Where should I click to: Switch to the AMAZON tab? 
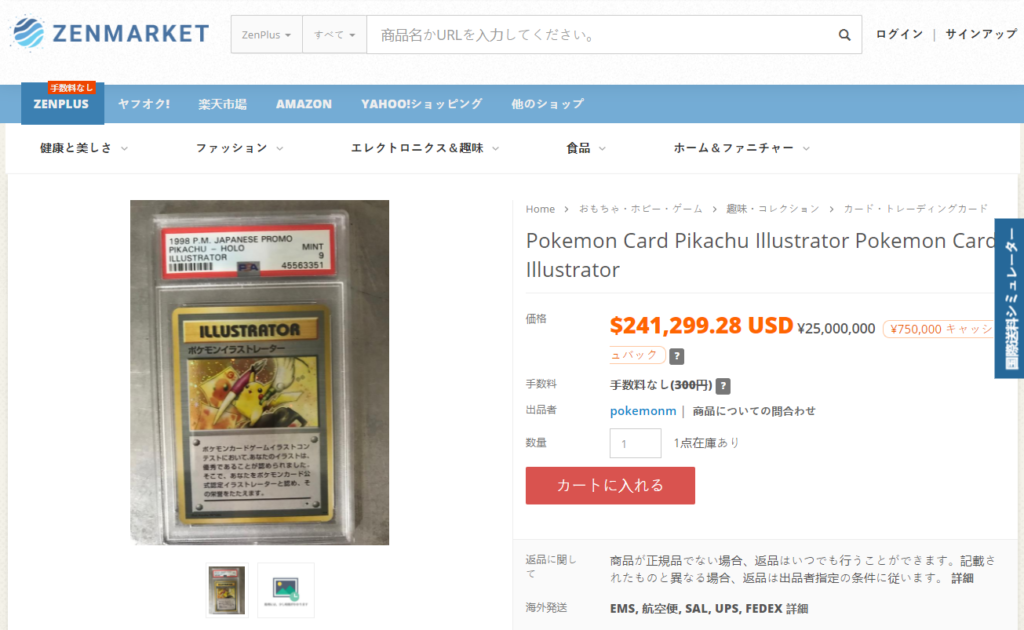point(304,104)
